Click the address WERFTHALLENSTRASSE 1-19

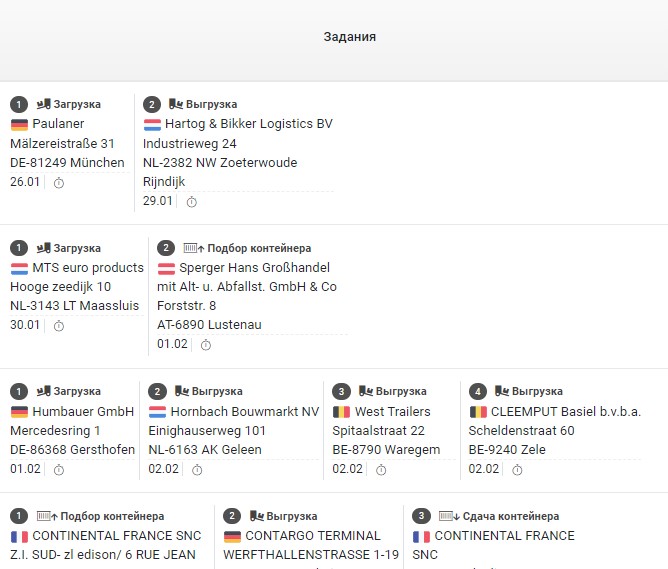pyautogui.click(x=311, y=555)
